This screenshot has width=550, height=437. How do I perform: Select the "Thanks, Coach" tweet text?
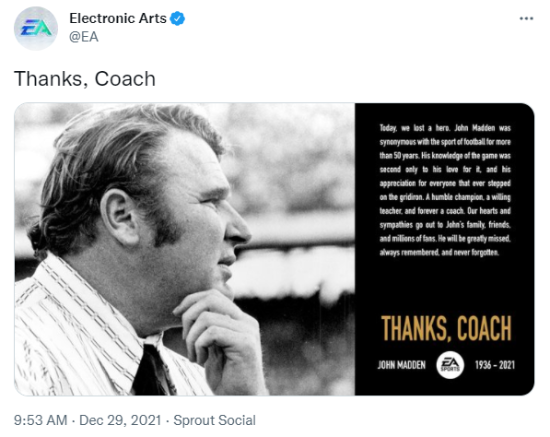85,79
